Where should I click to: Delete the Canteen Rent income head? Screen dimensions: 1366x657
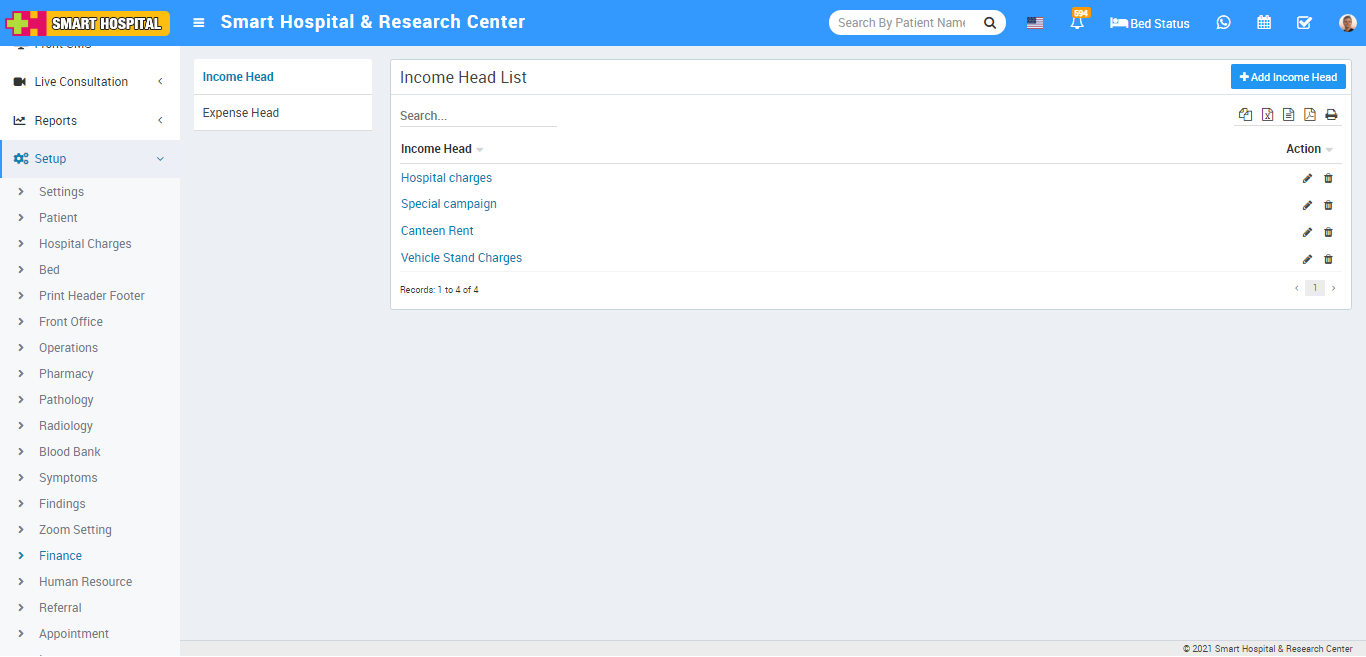pos(1328,232)
